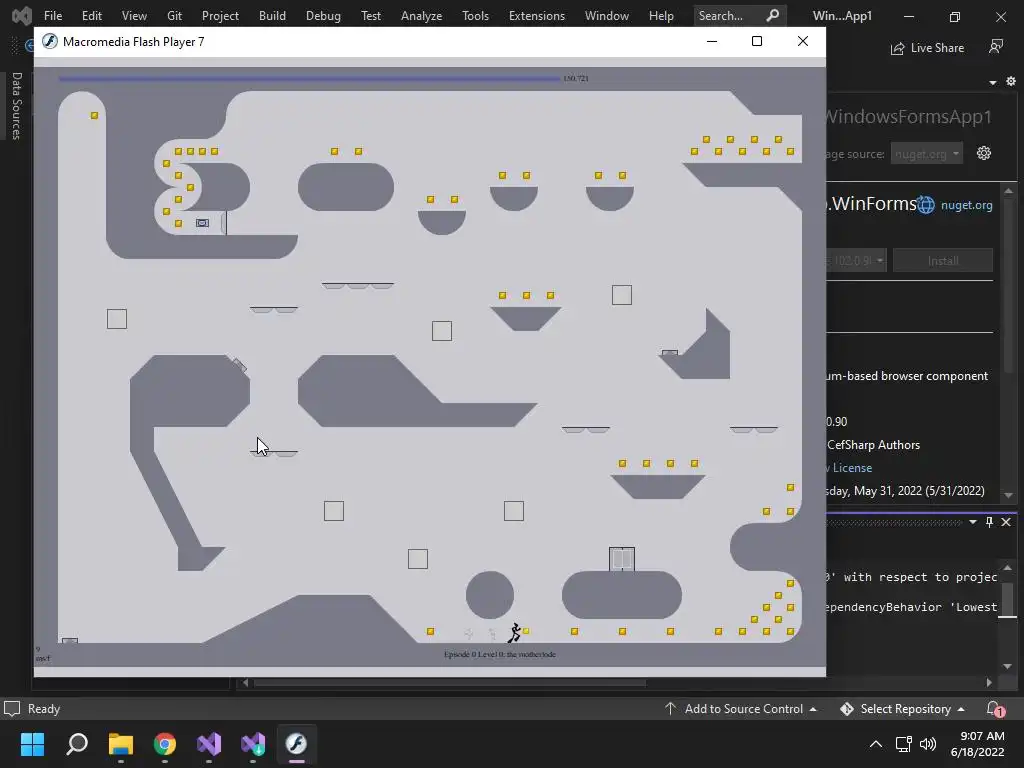Click the volume speaker icon
1024x768 pixels.
pyautogui.click(x=928, y=744)
